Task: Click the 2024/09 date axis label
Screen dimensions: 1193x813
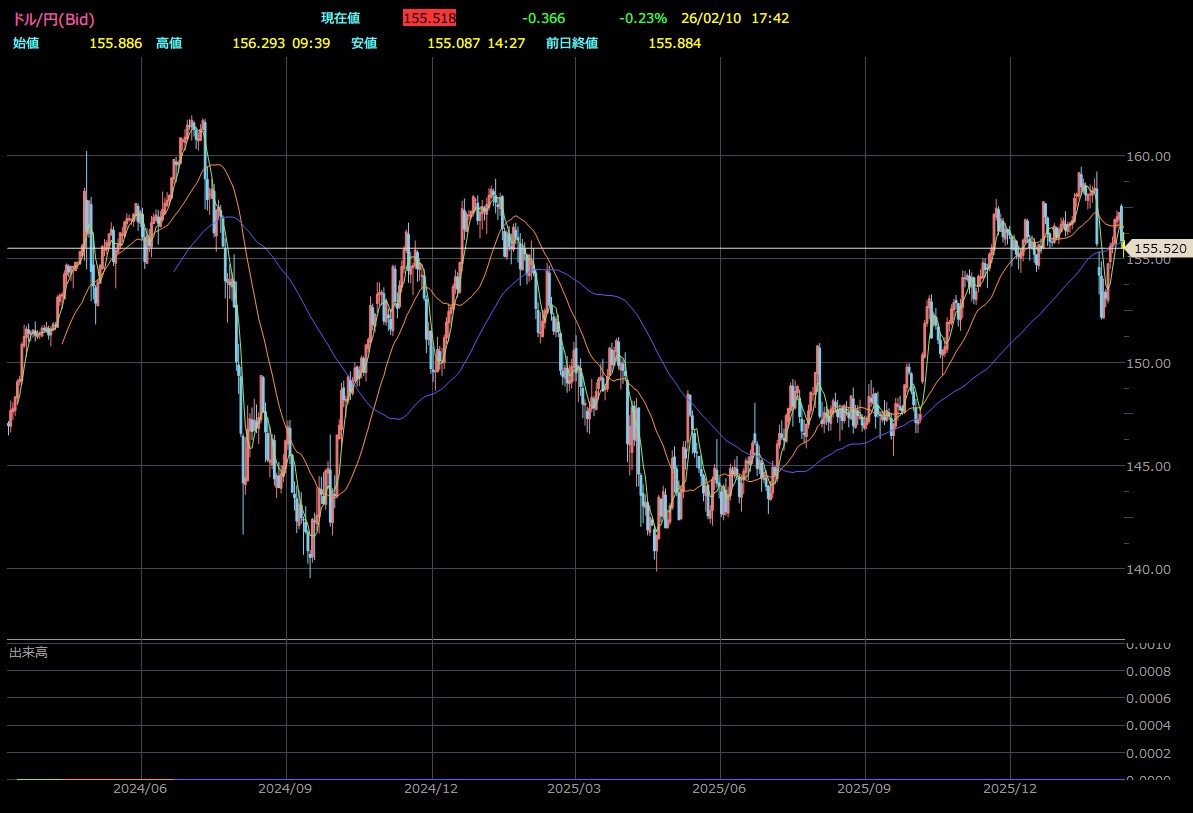Action: (285, 789)
